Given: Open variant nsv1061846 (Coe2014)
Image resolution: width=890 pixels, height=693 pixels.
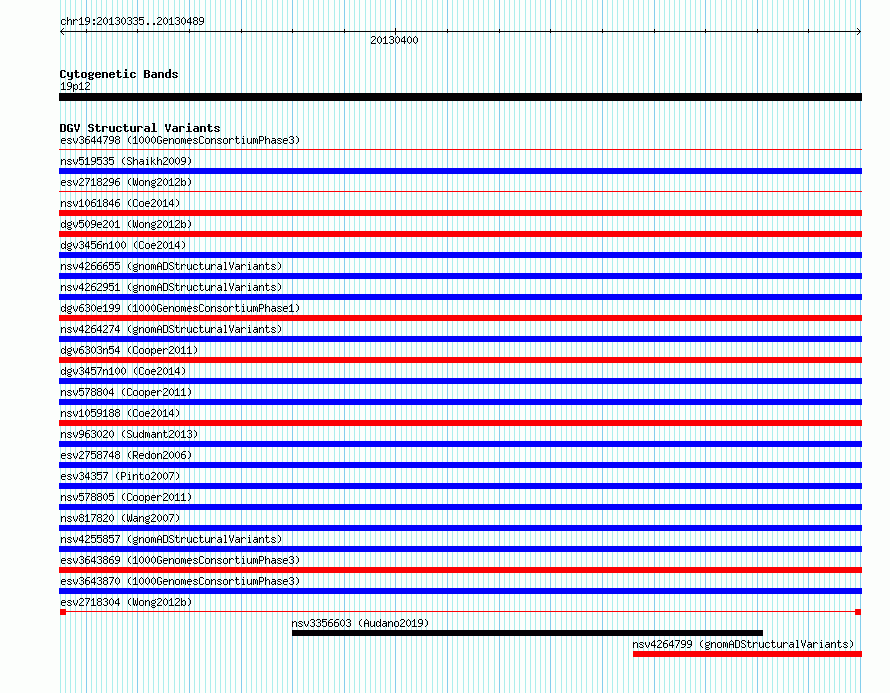Looking at the screenshot, I should pos(120,203).
